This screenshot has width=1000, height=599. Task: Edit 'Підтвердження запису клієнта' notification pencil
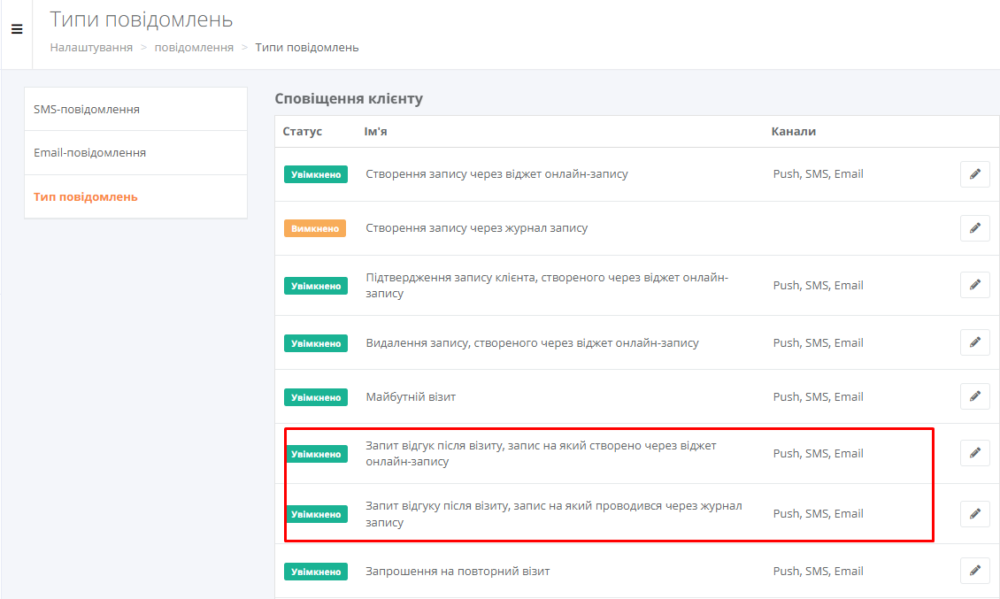point(974,285)
